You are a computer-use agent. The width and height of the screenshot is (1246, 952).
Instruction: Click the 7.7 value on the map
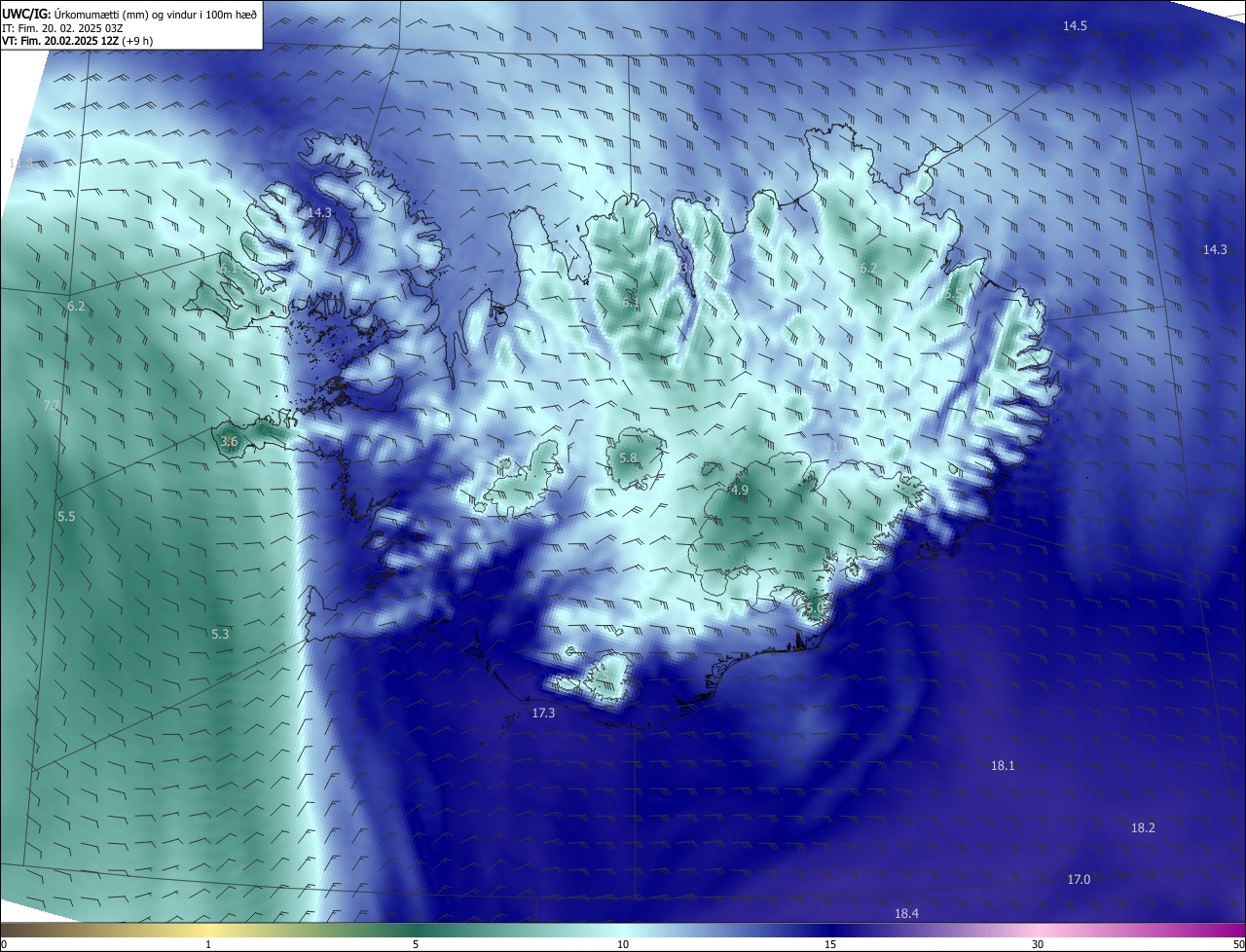click(x=52, y=405)
